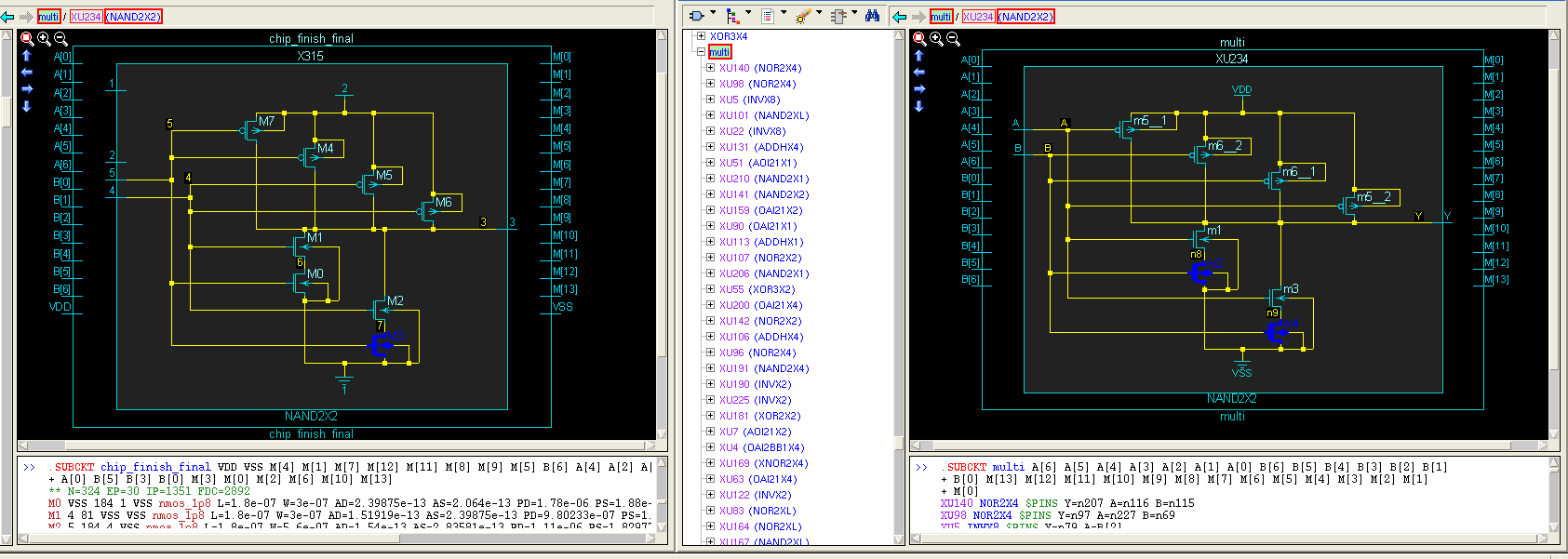
Task: Select XU210 (NAND2X1) in the tree
Action: tap(764, 179)
